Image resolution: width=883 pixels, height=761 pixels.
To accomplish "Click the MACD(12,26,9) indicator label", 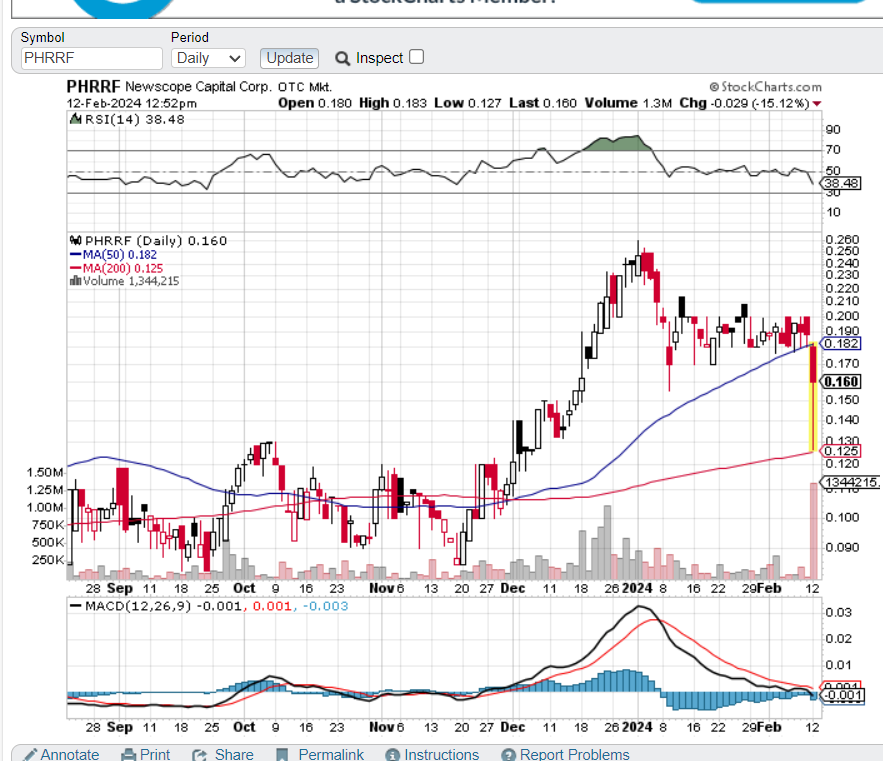I will 138,606.
